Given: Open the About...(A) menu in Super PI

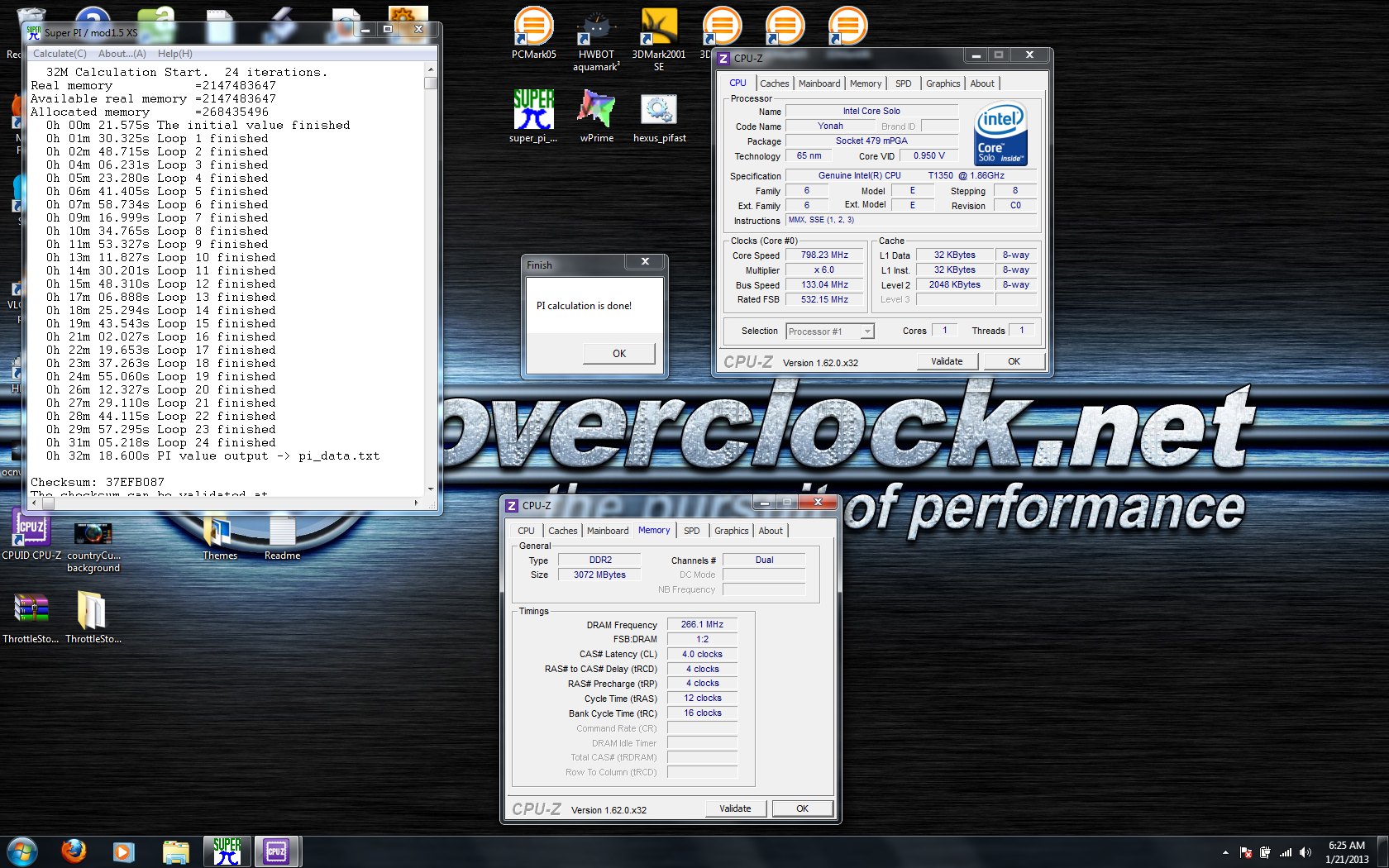Looking at the screenshot, I should (122, 54).
